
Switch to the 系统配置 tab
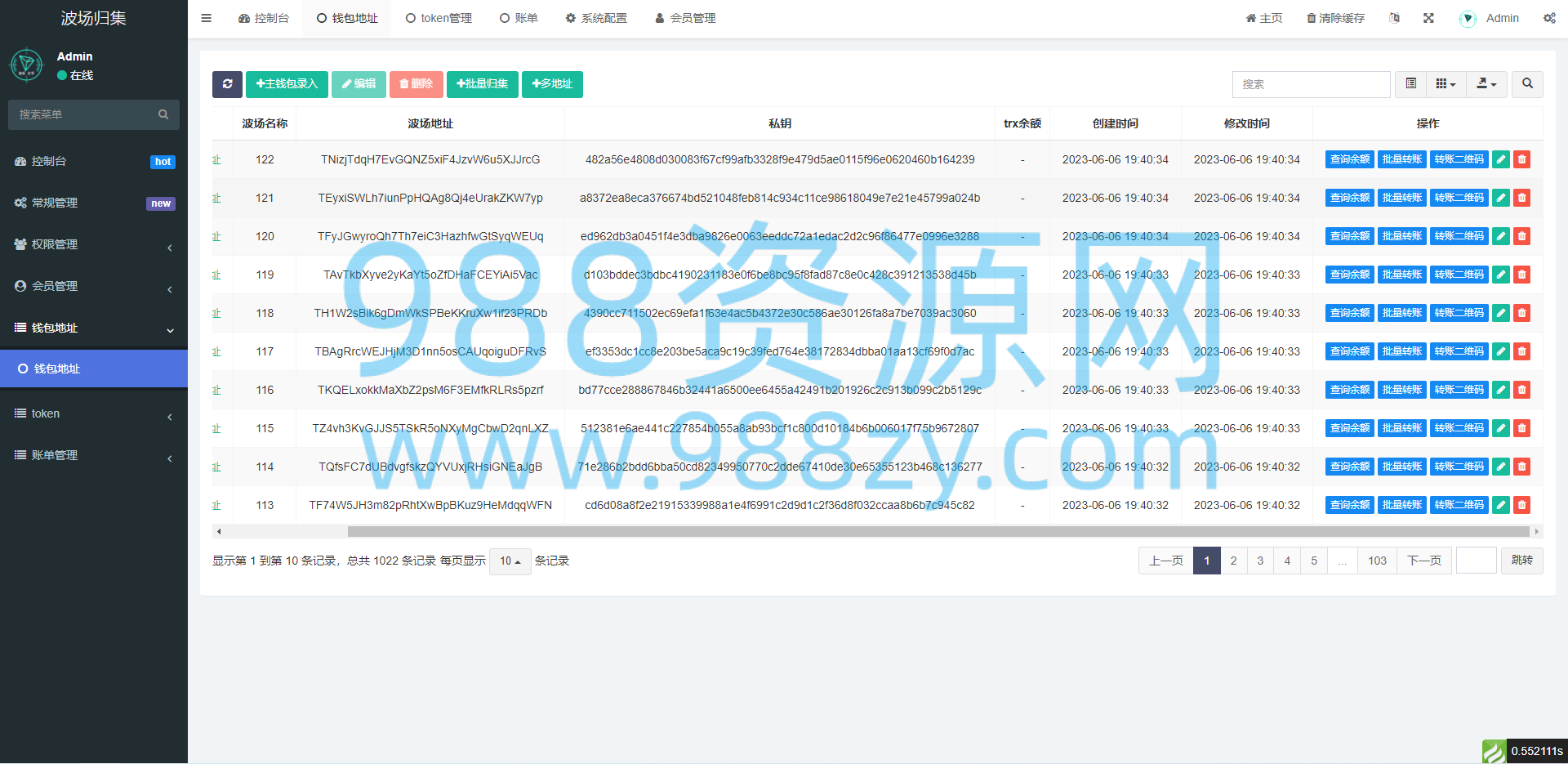pyautogui.click(x=596, y=18)
